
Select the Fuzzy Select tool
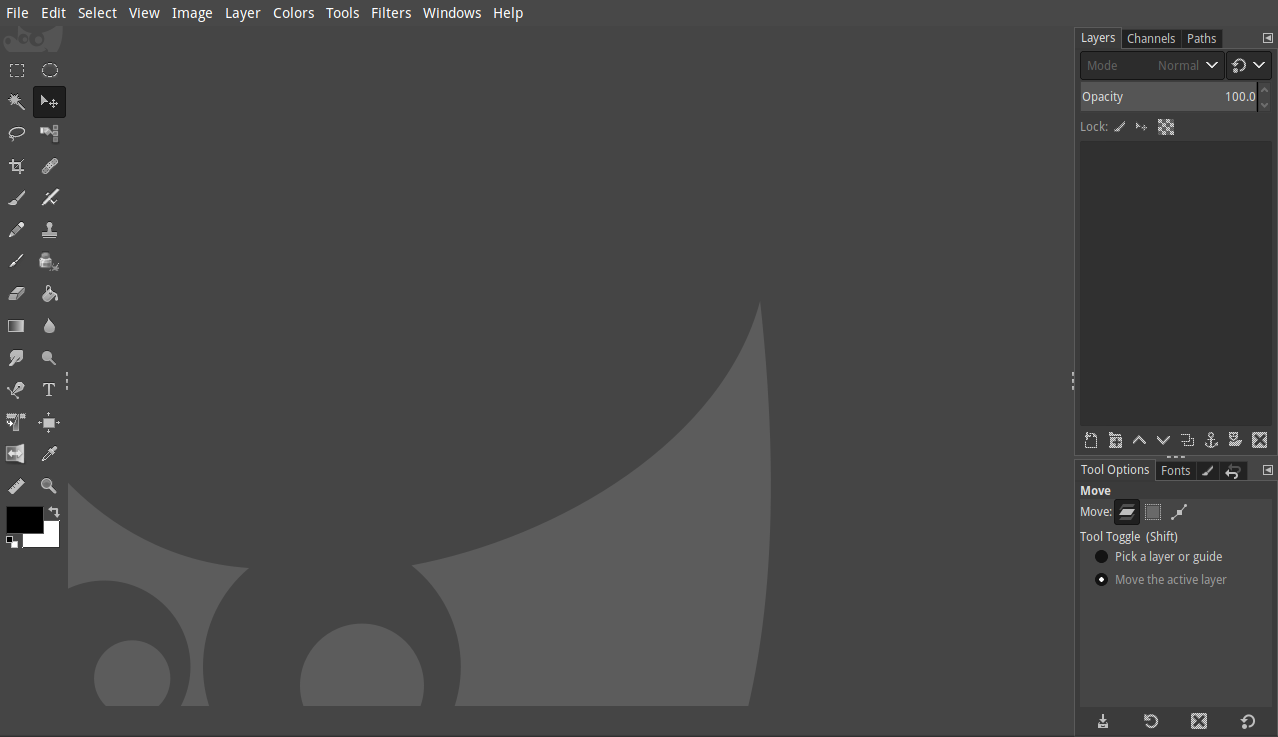(x=16, y=101)
